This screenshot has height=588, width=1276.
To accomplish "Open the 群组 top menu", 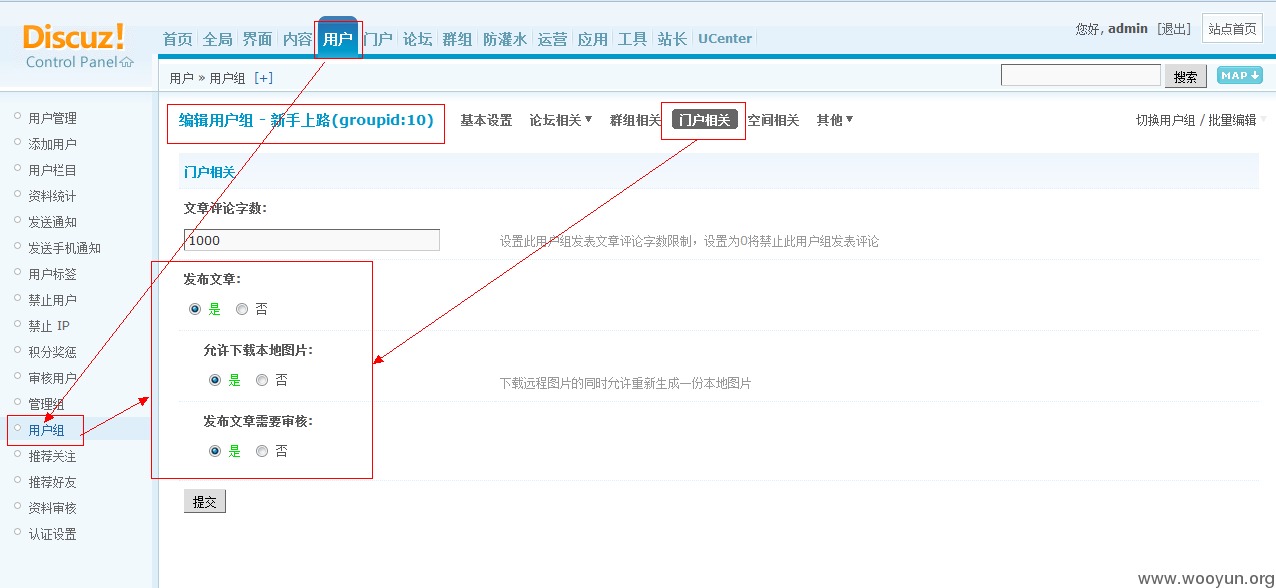I will coord(458,39).
